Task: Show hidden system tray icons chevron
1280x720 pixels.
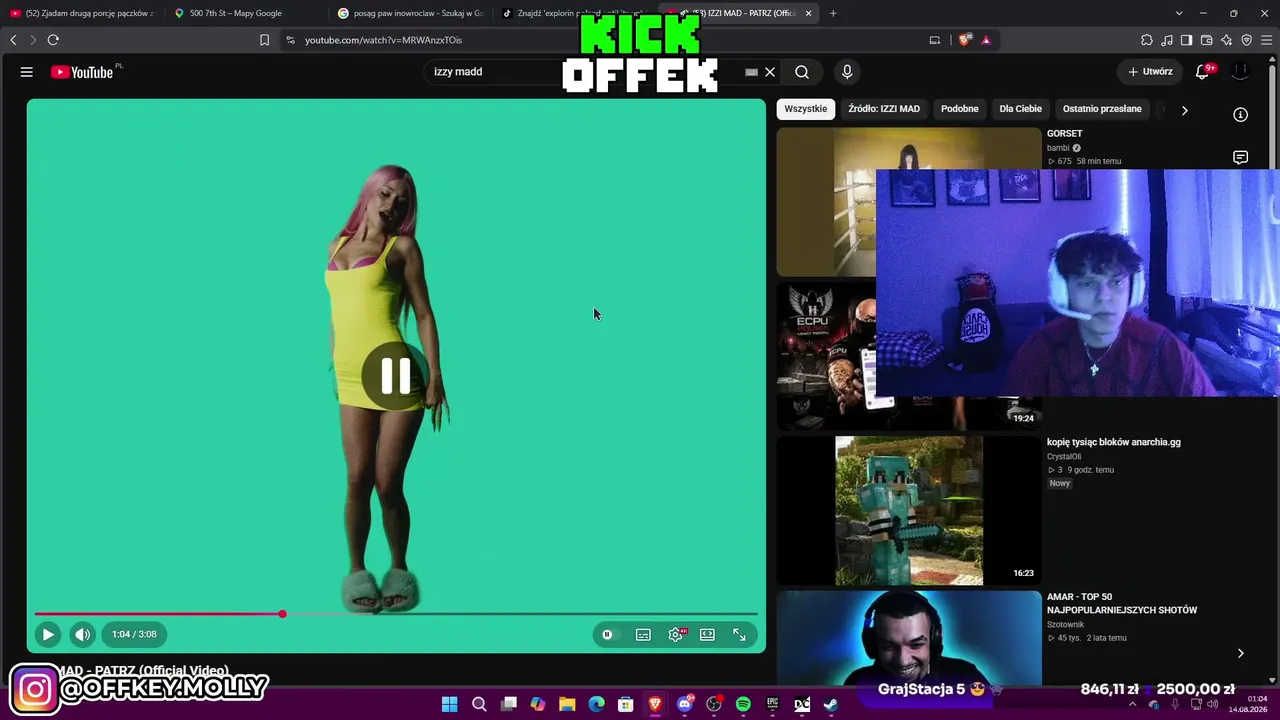Action: [1133, 704]
